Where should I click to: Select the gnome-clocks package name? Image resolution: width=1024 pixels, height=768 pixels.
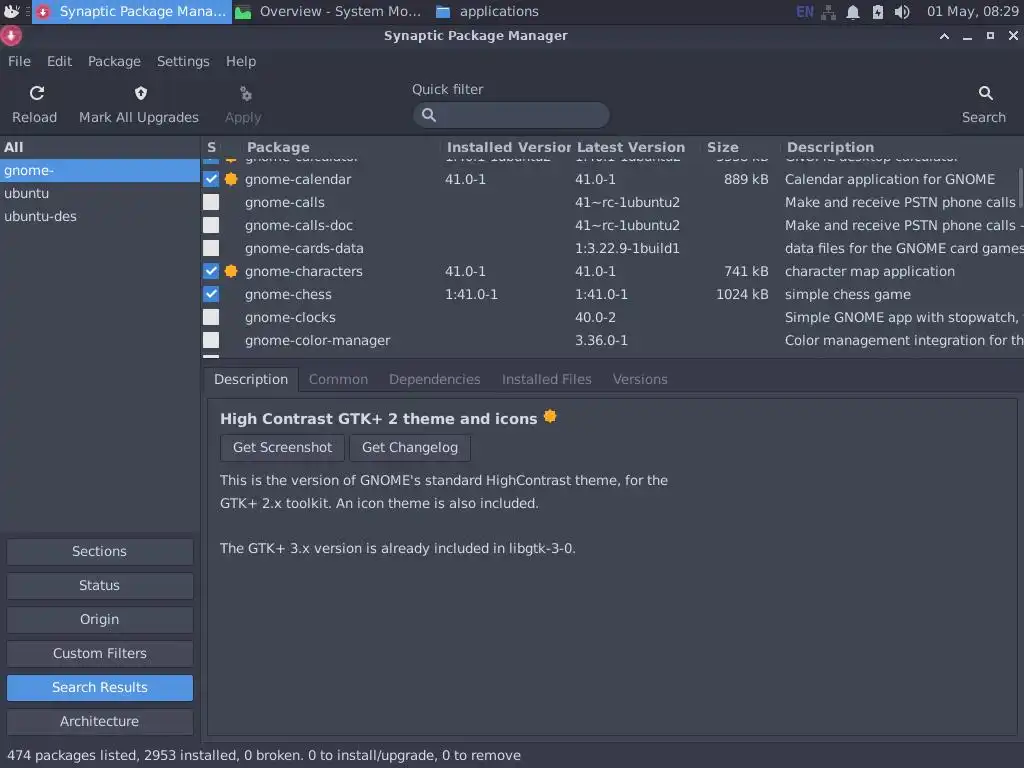pyautogui.click(x=290, y=317)
